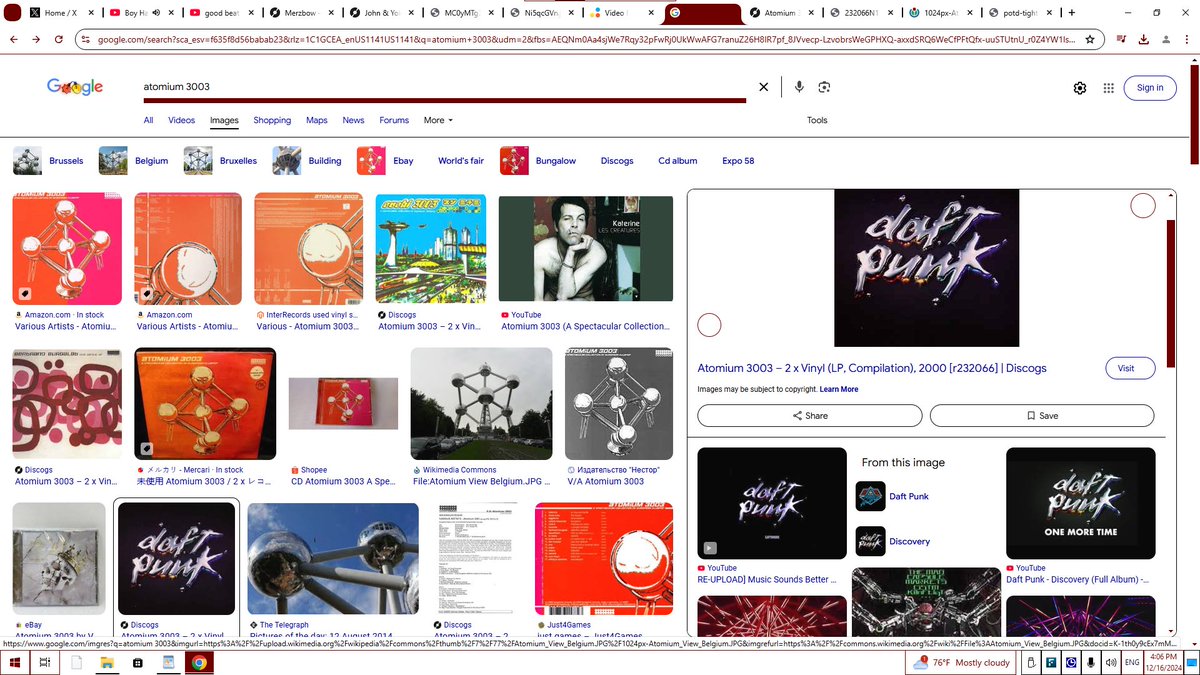Click the browser address bar URL
The height and width of the screenshot is (675, 1200).
click(585, 40)
